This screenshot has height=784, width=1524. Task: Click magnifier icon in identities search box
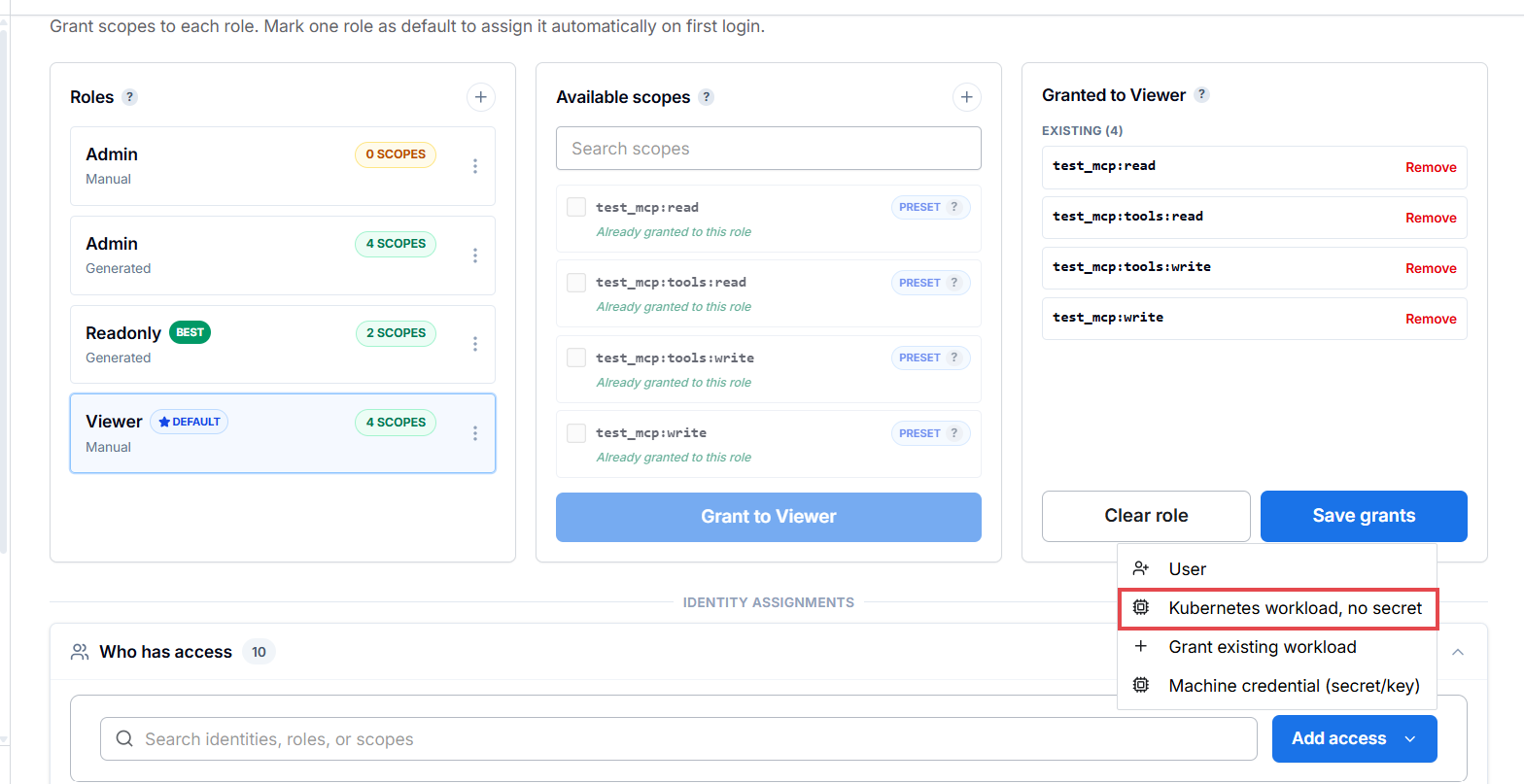point(124,739)
